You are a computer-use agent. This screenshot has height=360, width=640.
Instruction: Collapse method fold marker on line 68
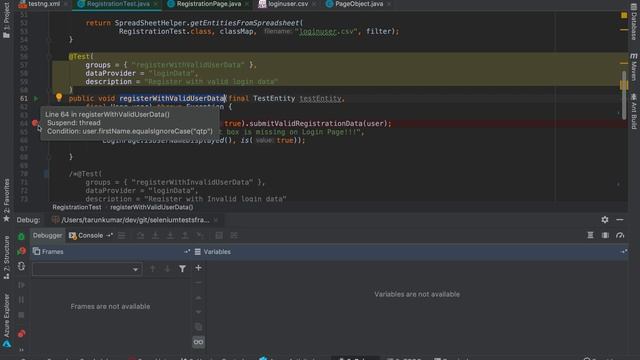point(49,157)
